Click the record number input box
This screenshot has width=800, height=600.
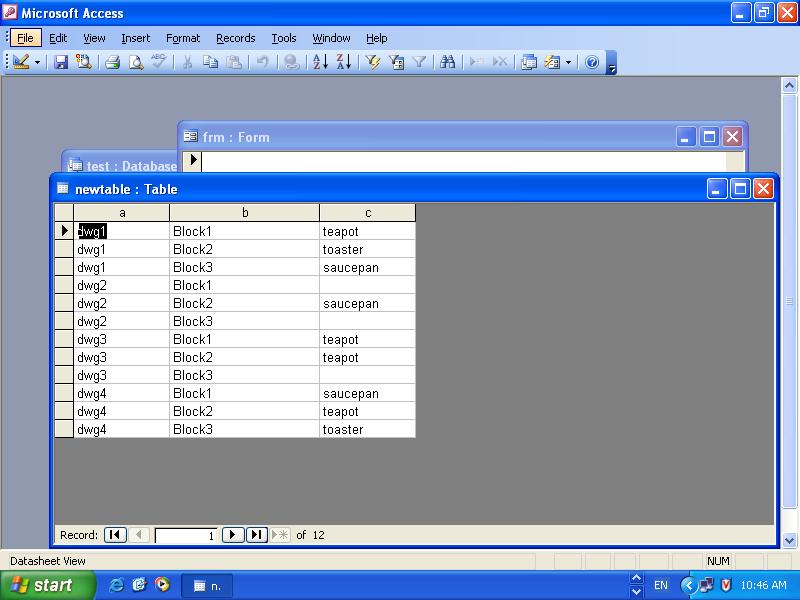coord(186,535)
